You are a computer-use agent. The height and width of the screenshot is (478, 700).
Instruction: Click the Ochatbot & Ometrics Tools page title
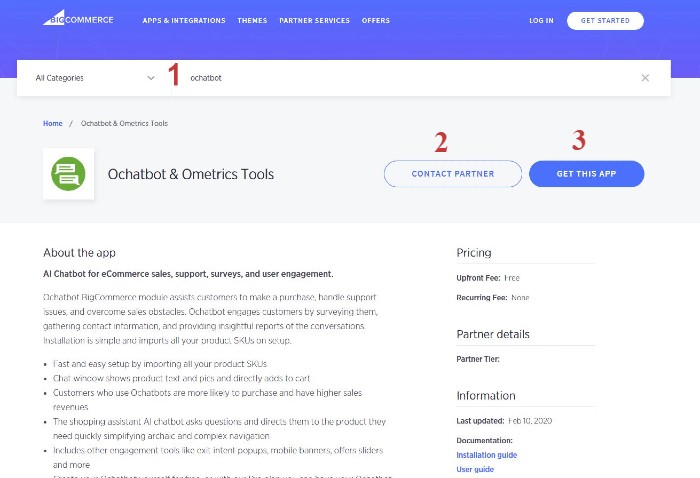(x=191, y=174)
